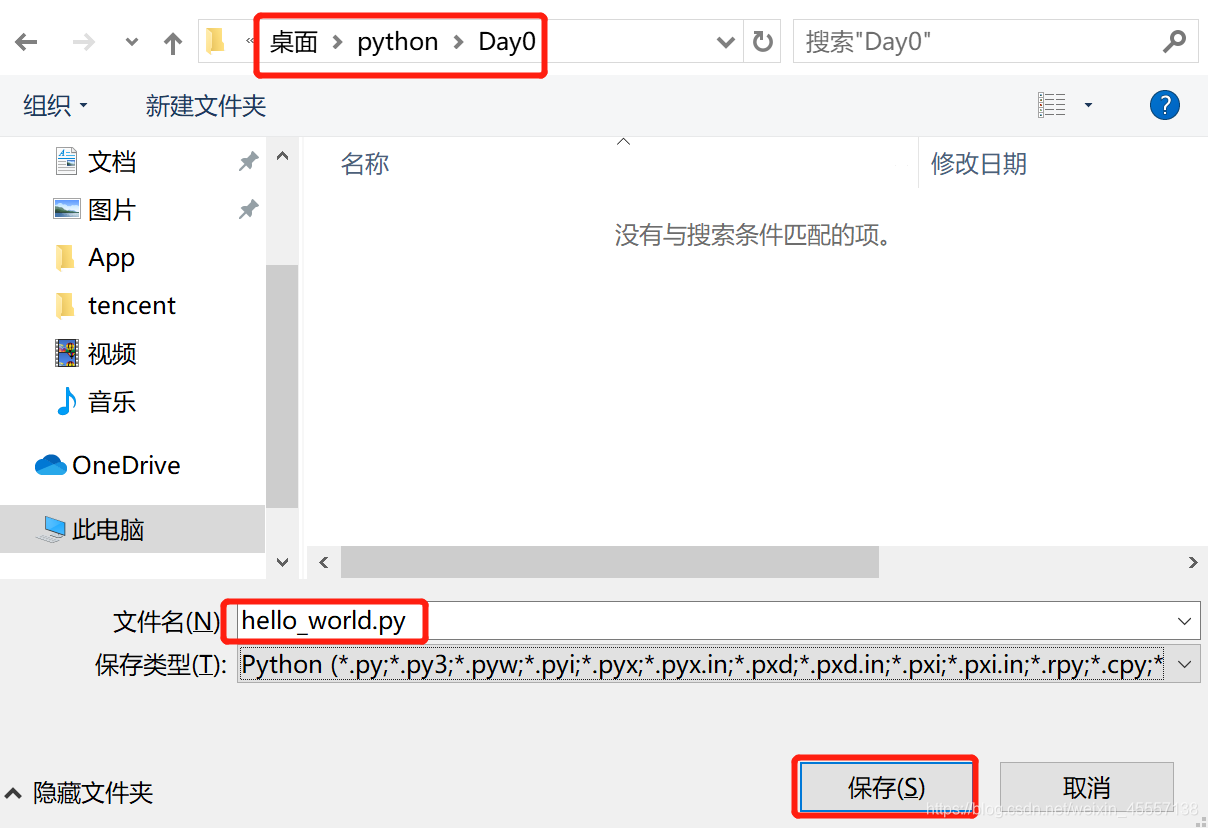Create a new folder via 新建文件夹
Image resolution: width=1208 pixels, height=828 pixels.
tap(205, 105)
